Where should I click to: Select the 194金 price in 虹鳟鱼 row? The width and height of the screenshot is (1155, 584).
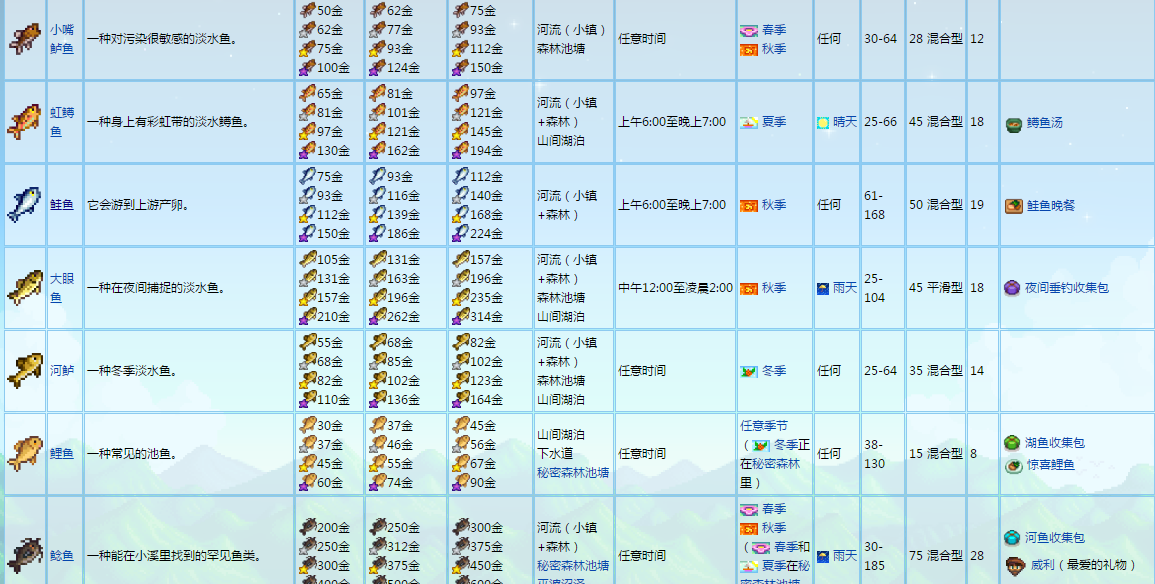point(486,150)
